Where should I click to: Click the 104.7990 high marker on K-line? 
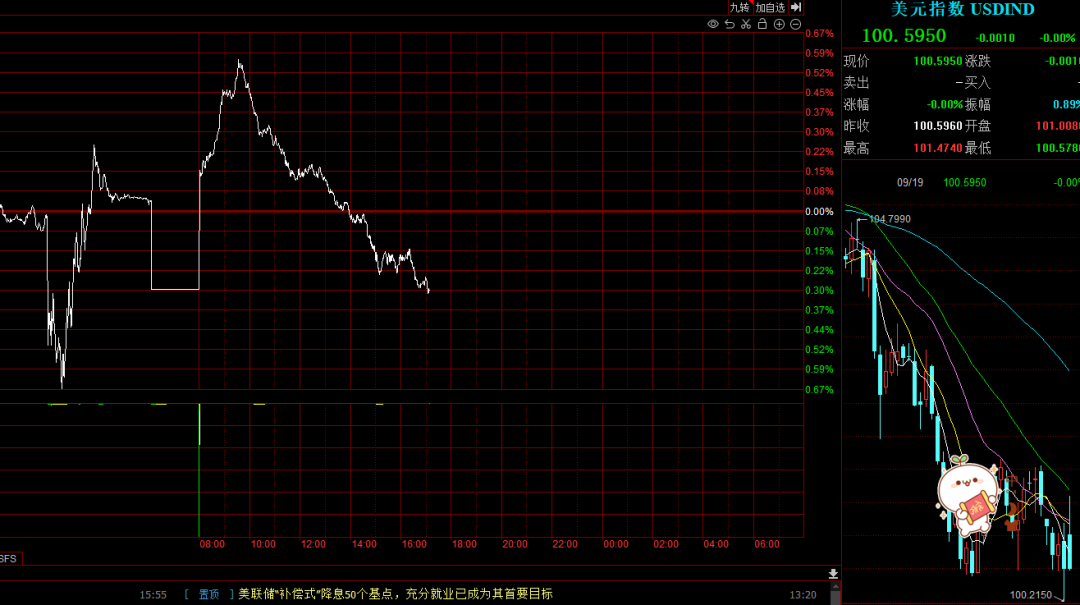(x=889, y=219)
